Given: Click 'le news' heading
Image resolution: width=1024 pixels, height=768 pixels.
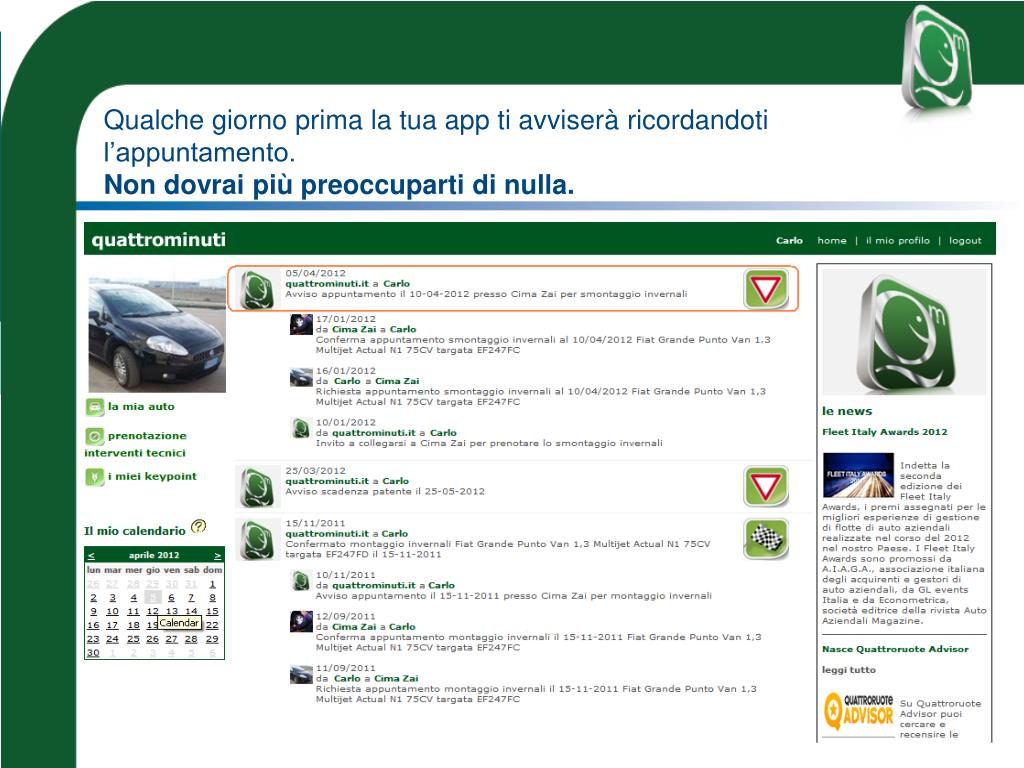Looking at the screenshot, I should [847, 411].
